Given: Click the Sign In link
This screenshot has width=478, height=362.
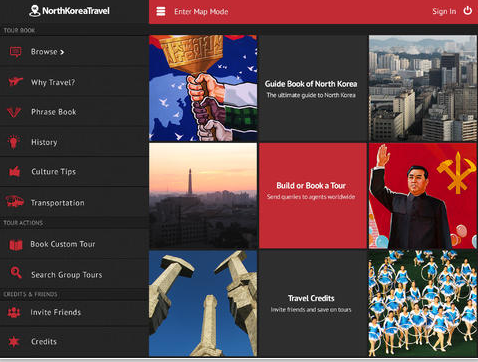Looking at the screenshot, I should point(444,11).
